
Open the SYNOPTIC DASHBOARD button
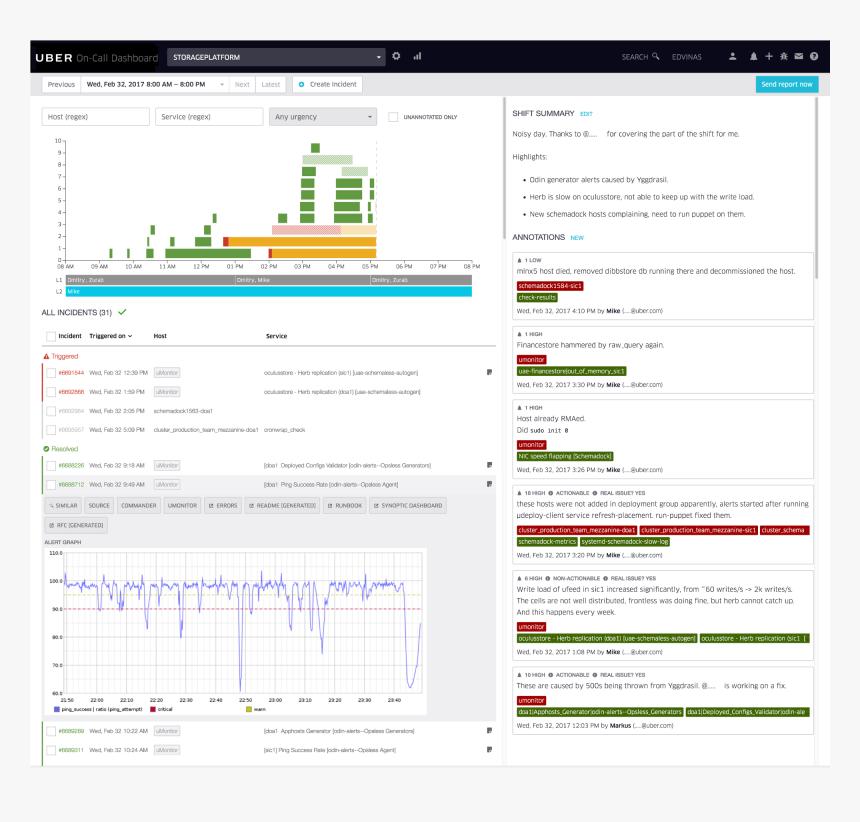coord(408,506)
